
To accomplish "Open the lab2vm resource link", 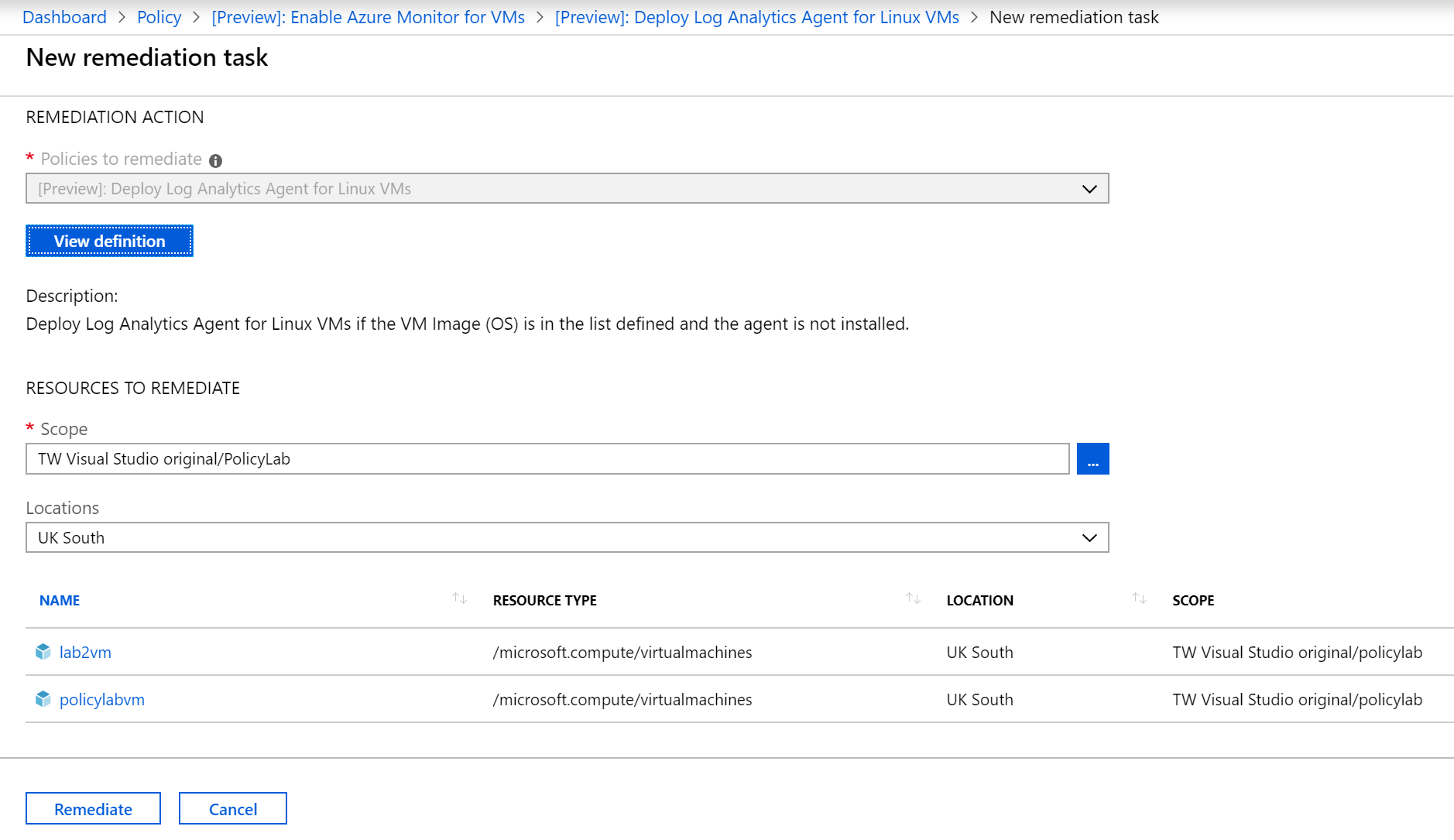I will 85,652.
